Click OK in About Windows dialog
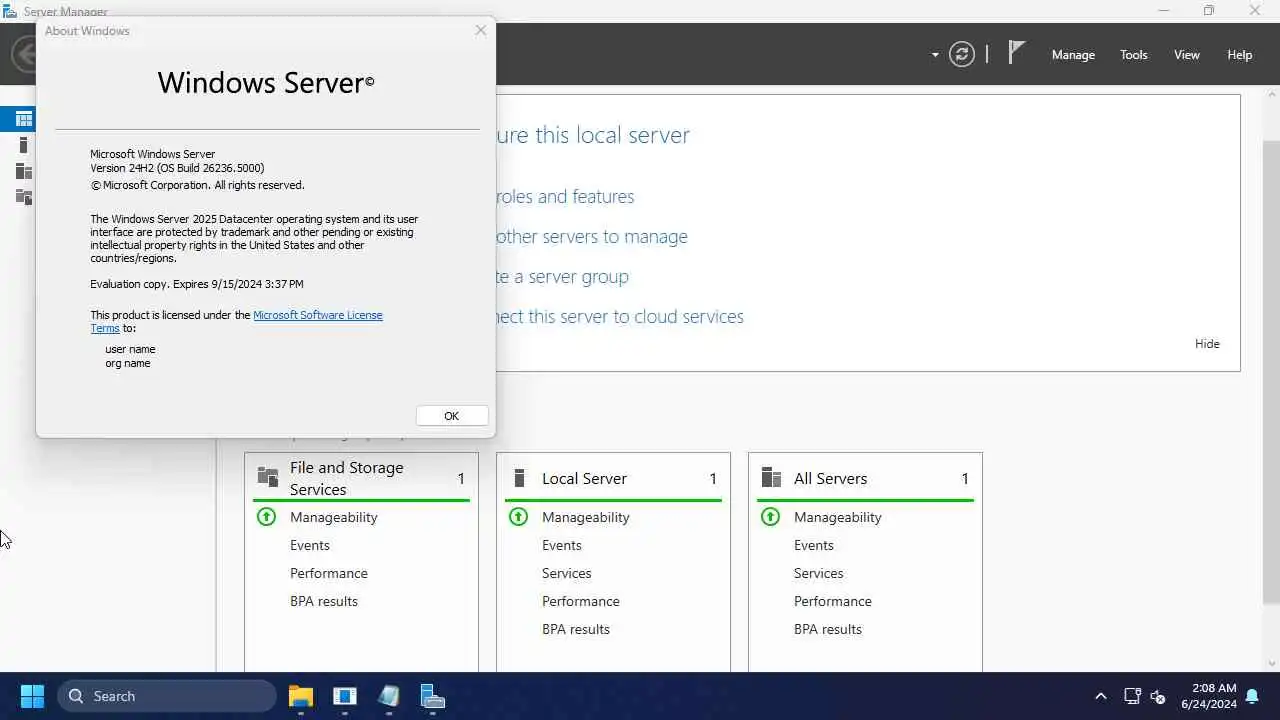This screenshot has height=720, width=1280. (452, 416)
